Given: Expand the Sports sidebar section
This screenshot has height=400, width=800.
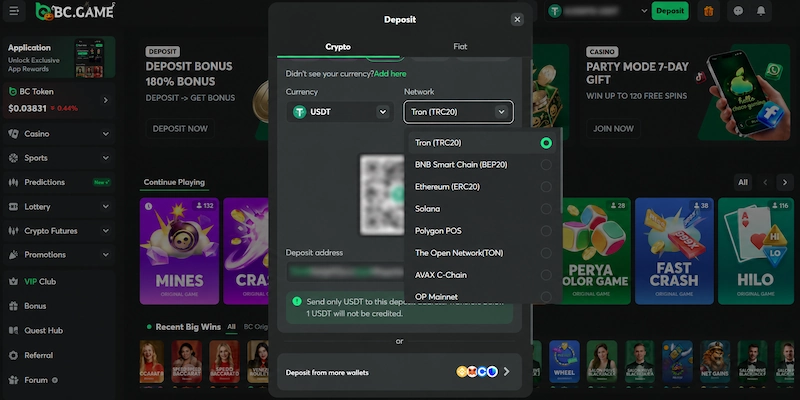Looking at the screenshot, I should click(x=106, y=158).
